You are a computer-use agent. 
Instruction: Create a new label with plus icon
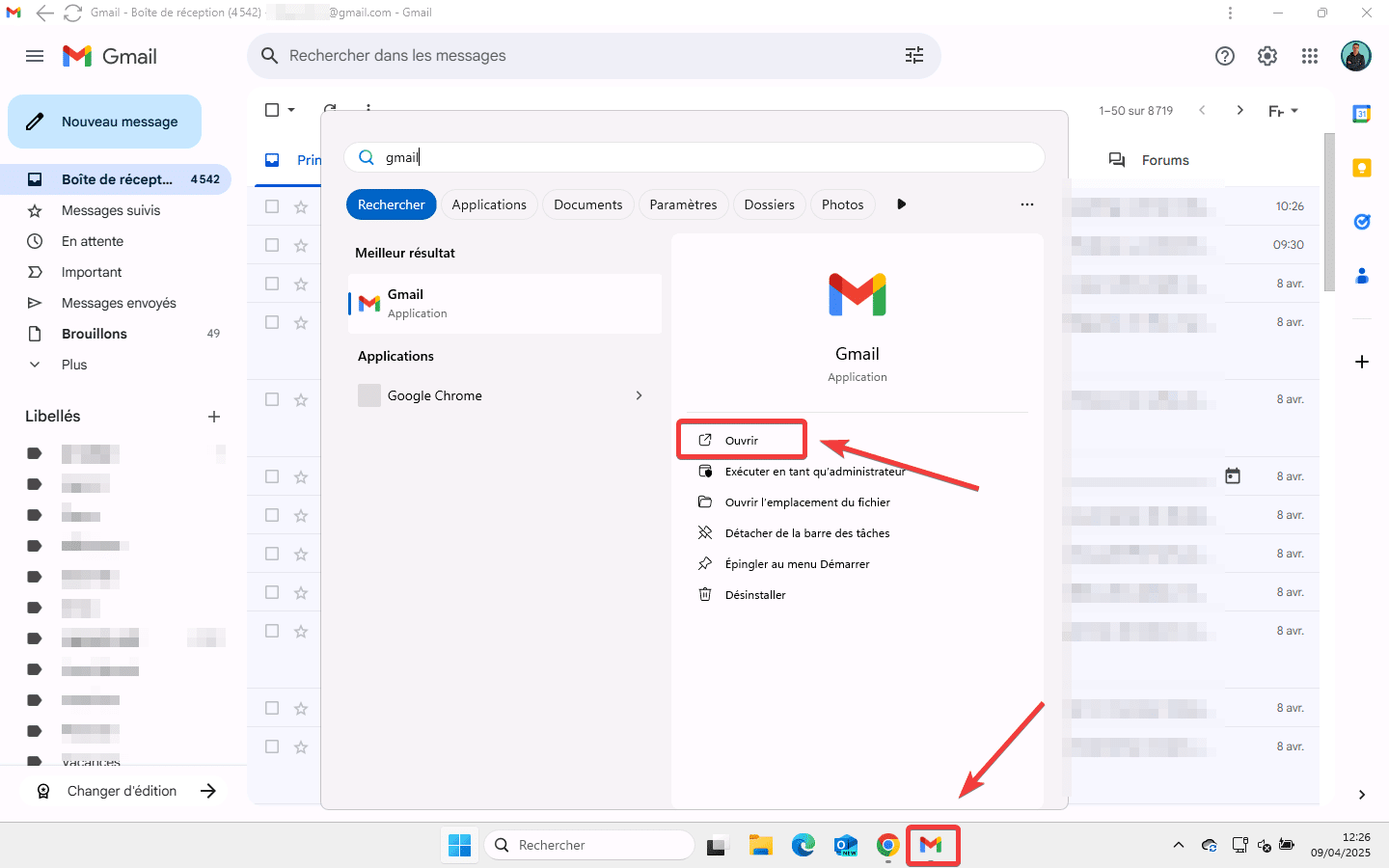tap(214, 417)
